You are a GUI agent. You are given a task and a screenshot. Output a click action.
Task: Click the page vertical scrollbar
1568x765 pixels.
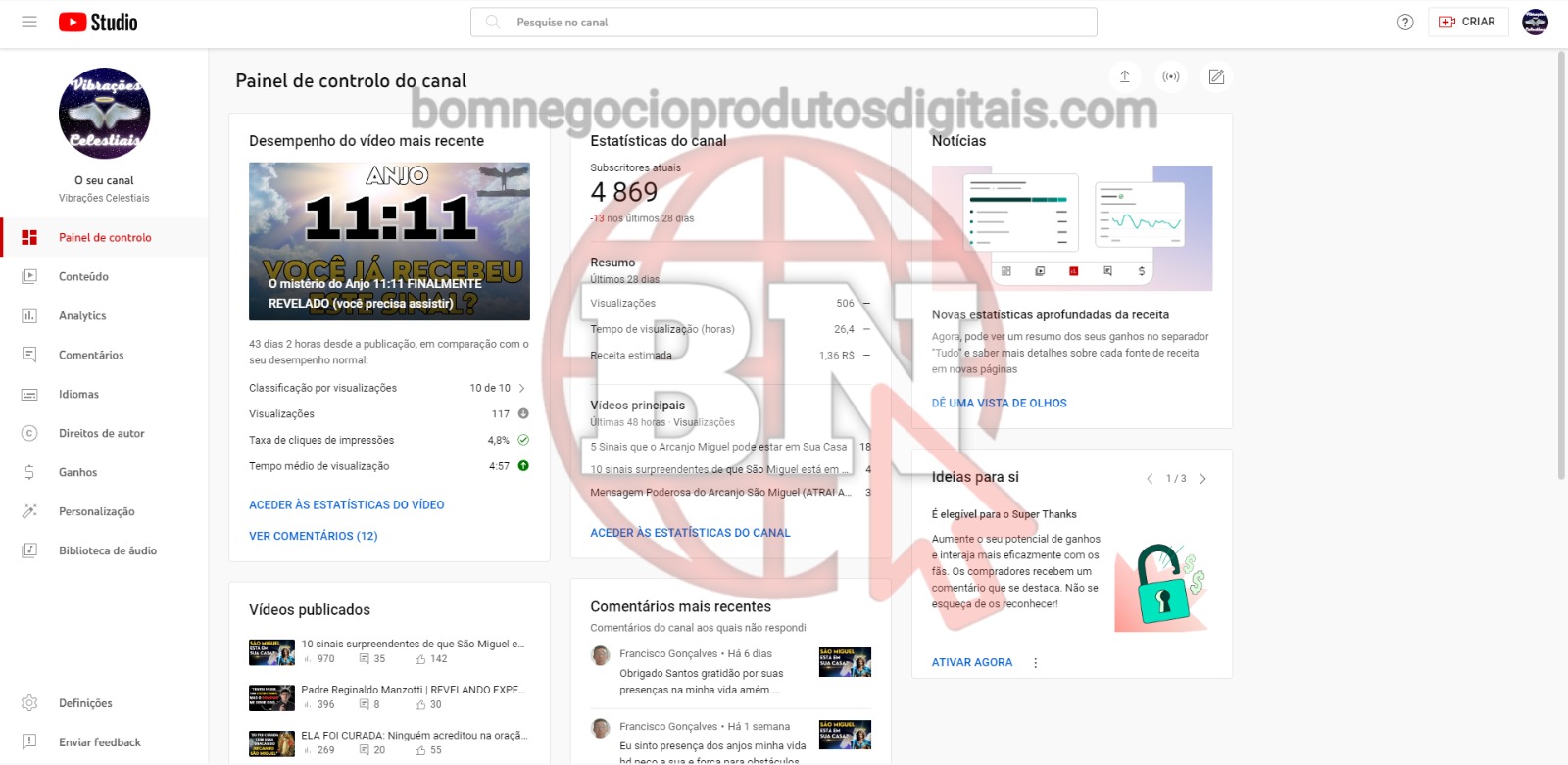(1561, 264)
